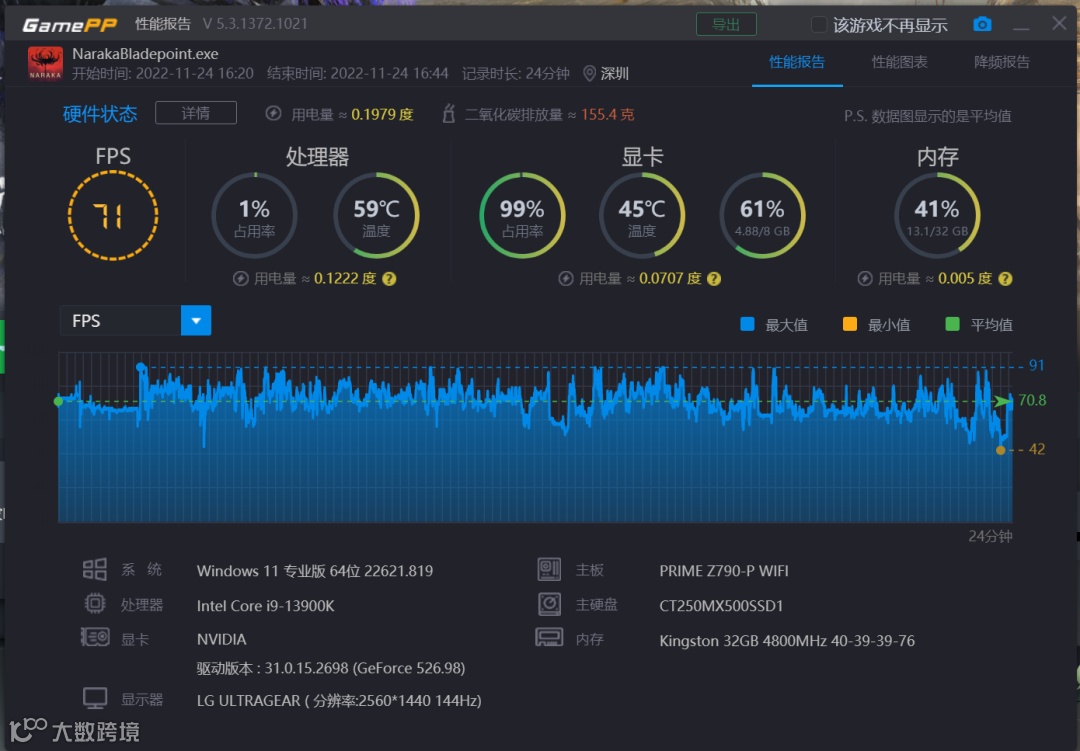Click the 深圳 location text

[x=614, y=74]
